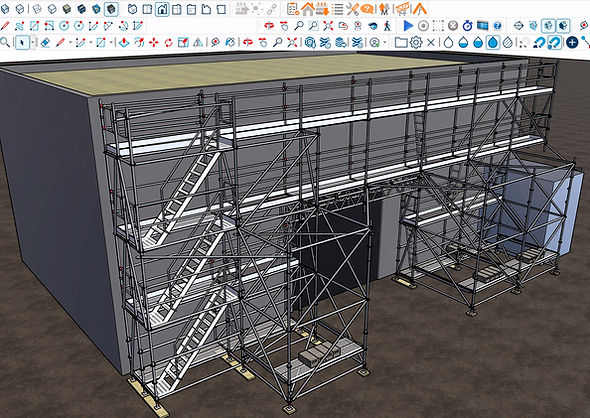The width and height of the screenshot is (590, 418).
Task: Switch to the Top standard view
Action: tap(147, 9)
